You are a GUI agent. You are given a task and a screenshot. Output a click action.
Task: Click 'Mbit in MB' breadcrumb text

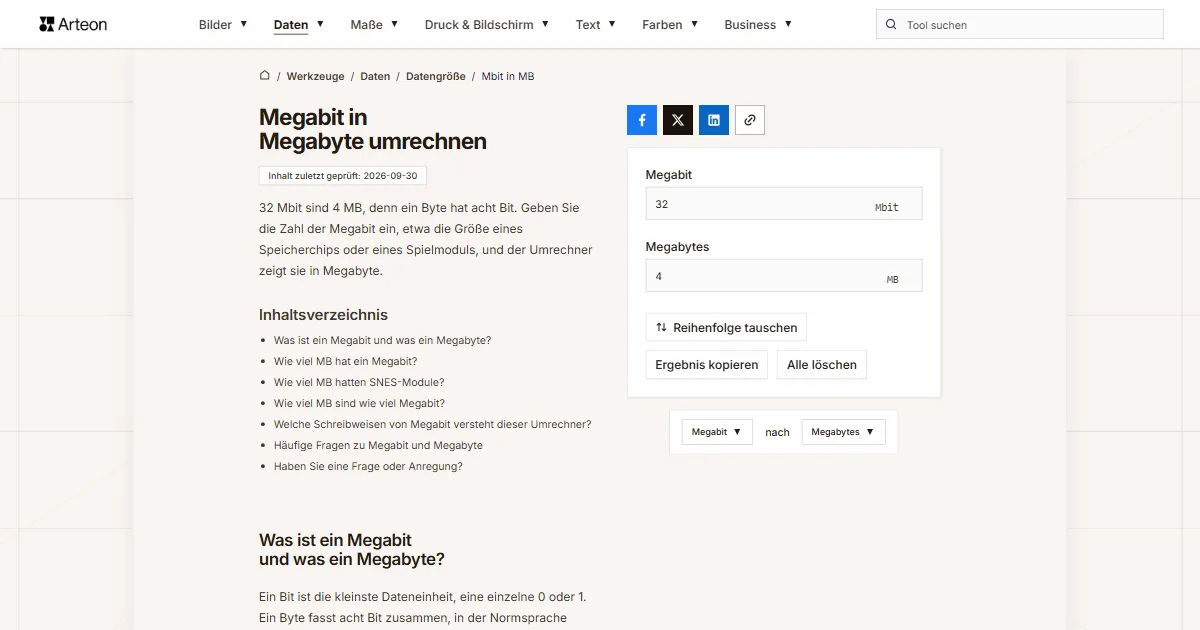(x=508, y=76)
